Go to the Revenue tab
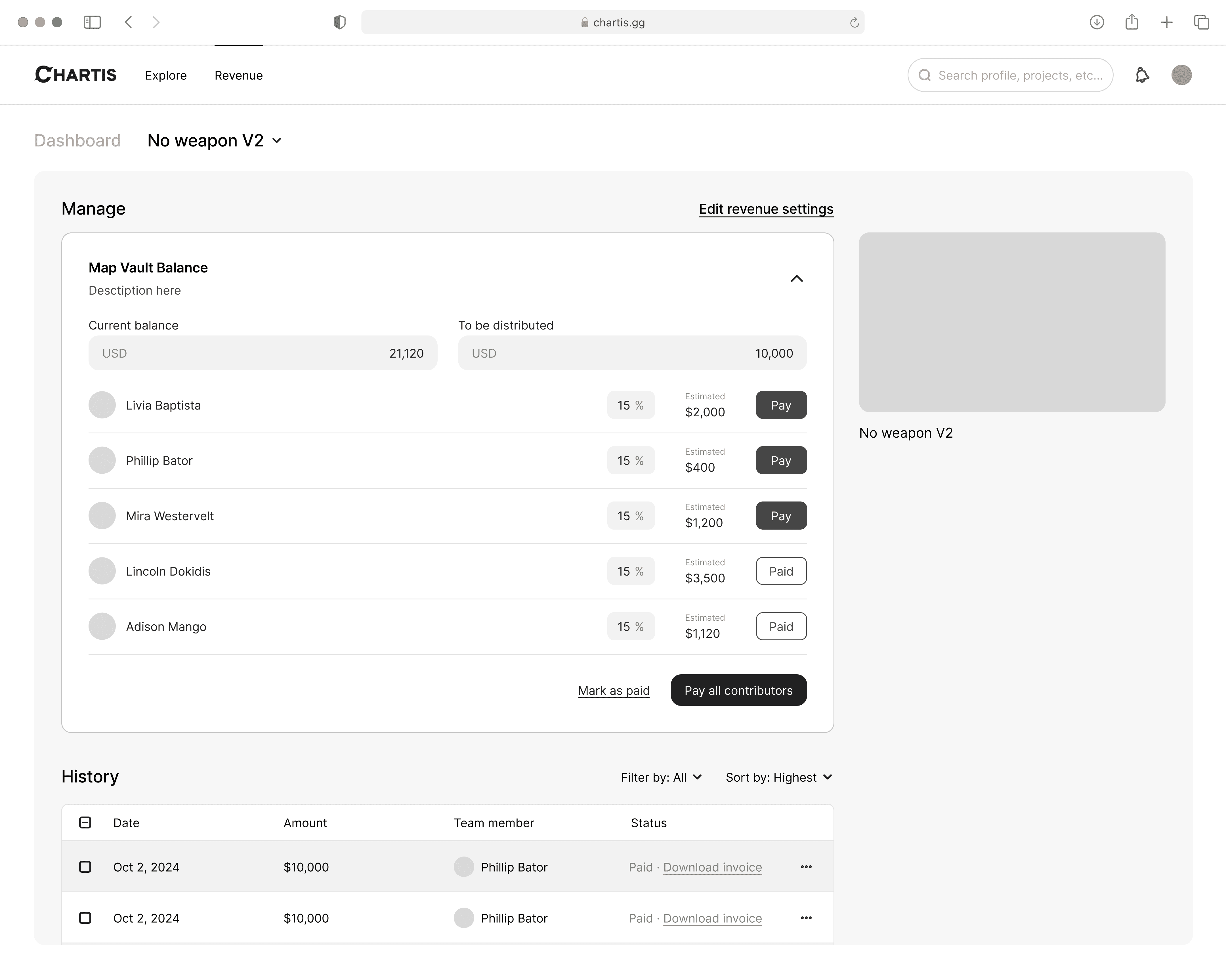 coord(238,76)
